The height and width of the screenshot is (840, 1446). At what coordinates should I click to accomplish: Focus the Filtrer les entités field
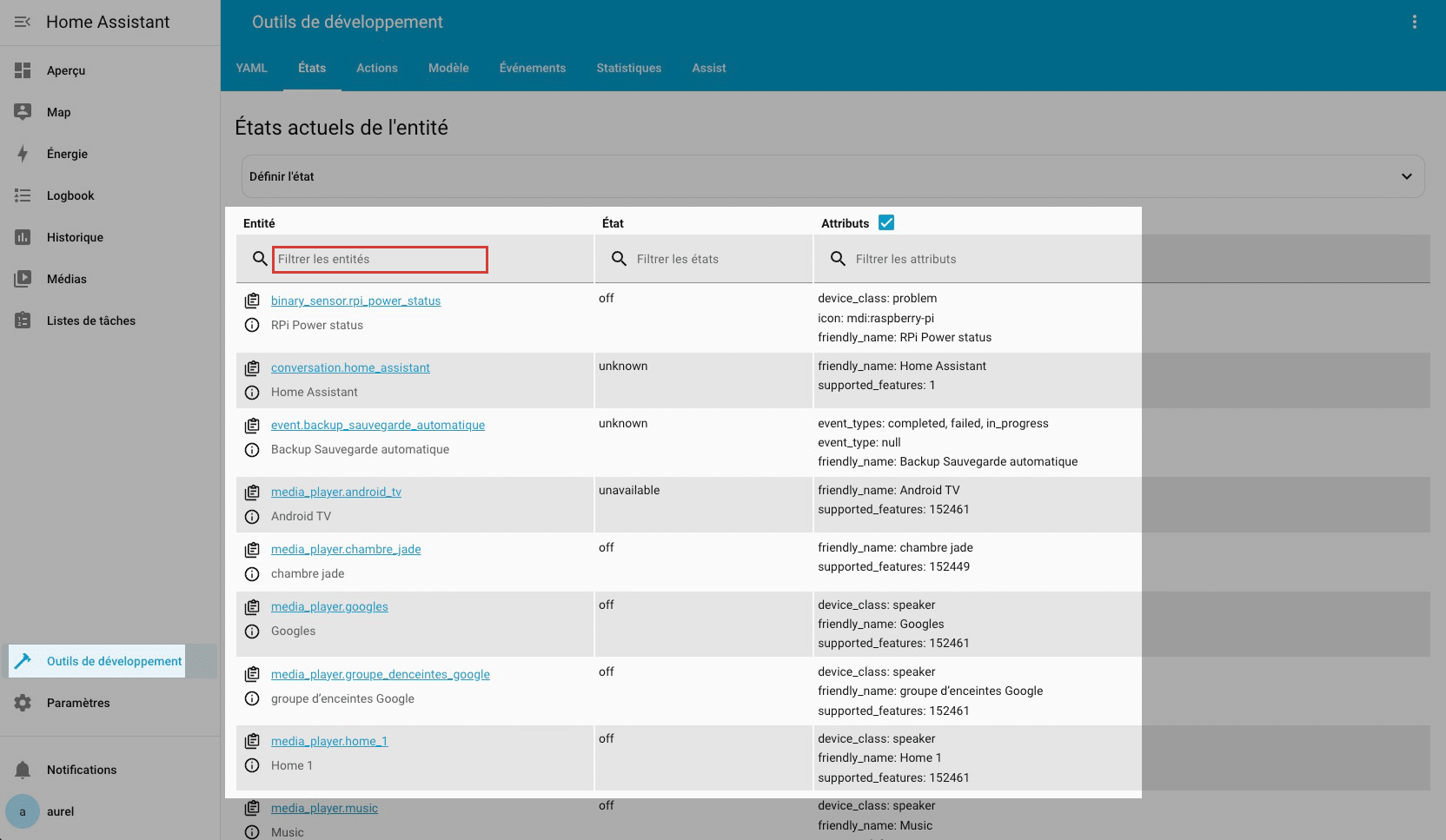380,259
